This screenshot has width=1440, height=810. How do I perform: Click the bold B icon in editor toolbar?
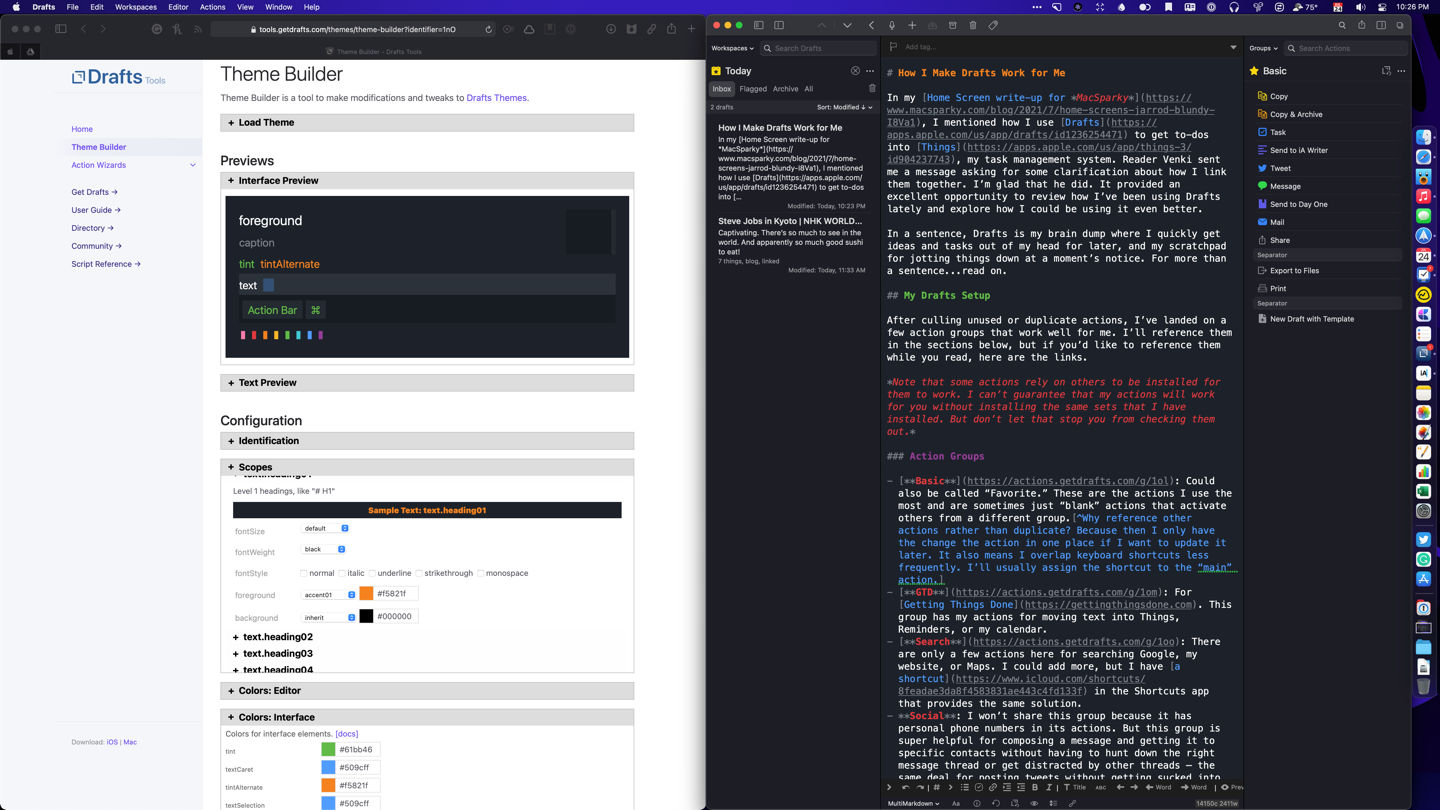tap(1035, 787)
